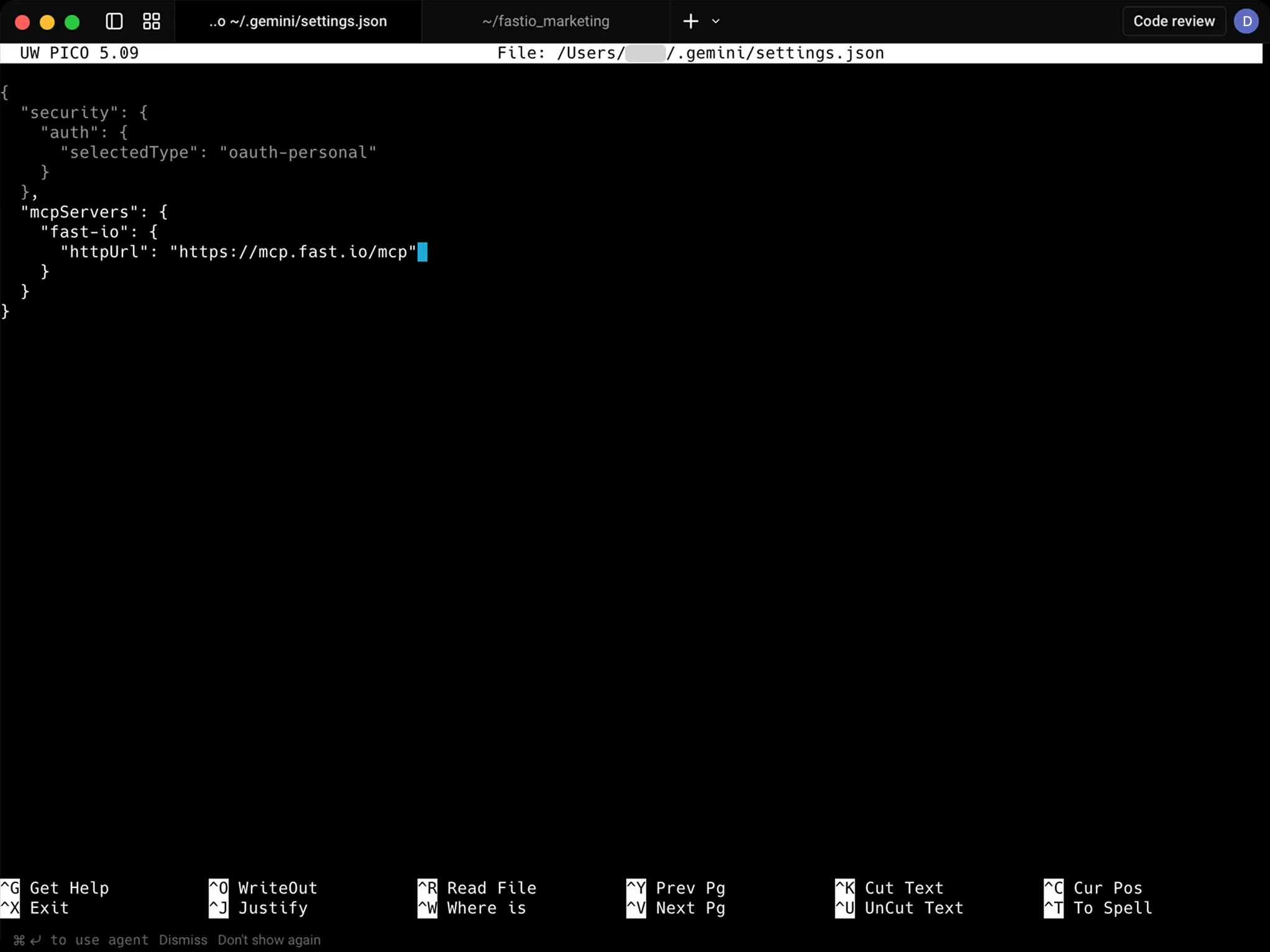Viewport: 1270px width, 952px height.
Task: Dismiss the agent suggestion banner
Action: 183,940
